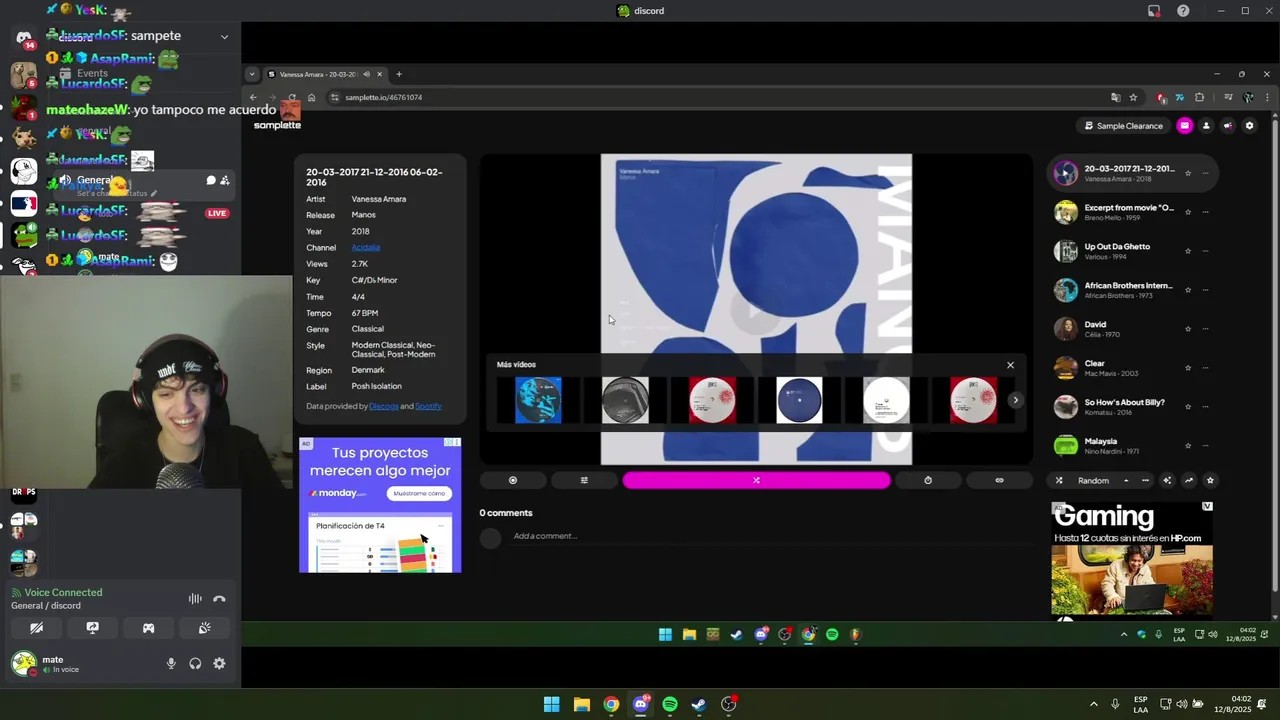This screenshot has height=720, width=1280.
Task: Open the Sample Clearance button
Action: click(x=1124, y=126)
